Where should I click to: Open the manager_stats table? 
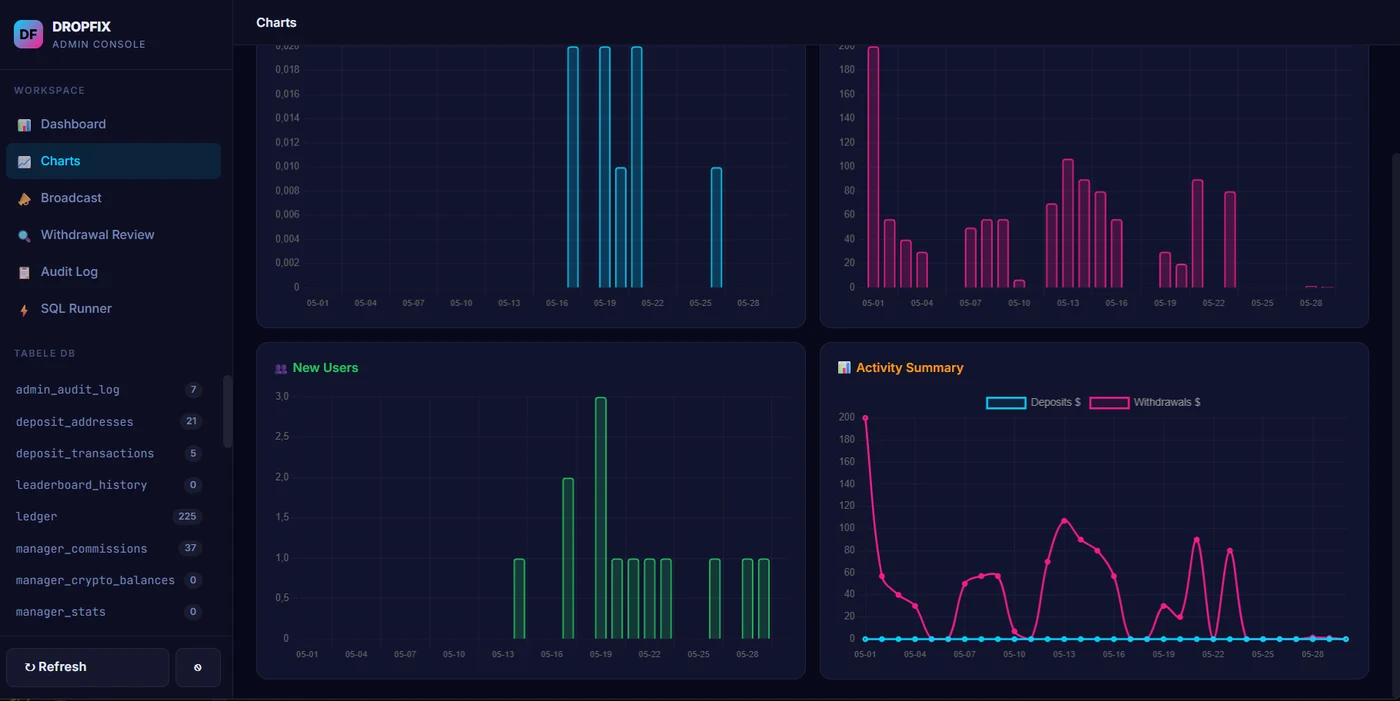pos(109,612)
